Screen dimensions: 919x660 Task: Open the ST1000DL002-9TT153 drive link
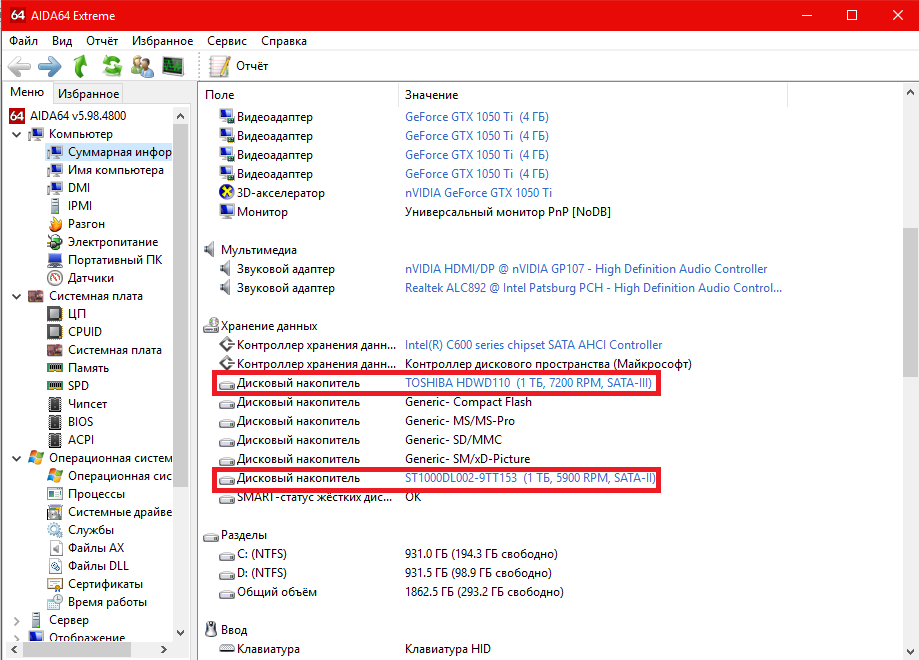pyautogui.click(x=530, y=478)
